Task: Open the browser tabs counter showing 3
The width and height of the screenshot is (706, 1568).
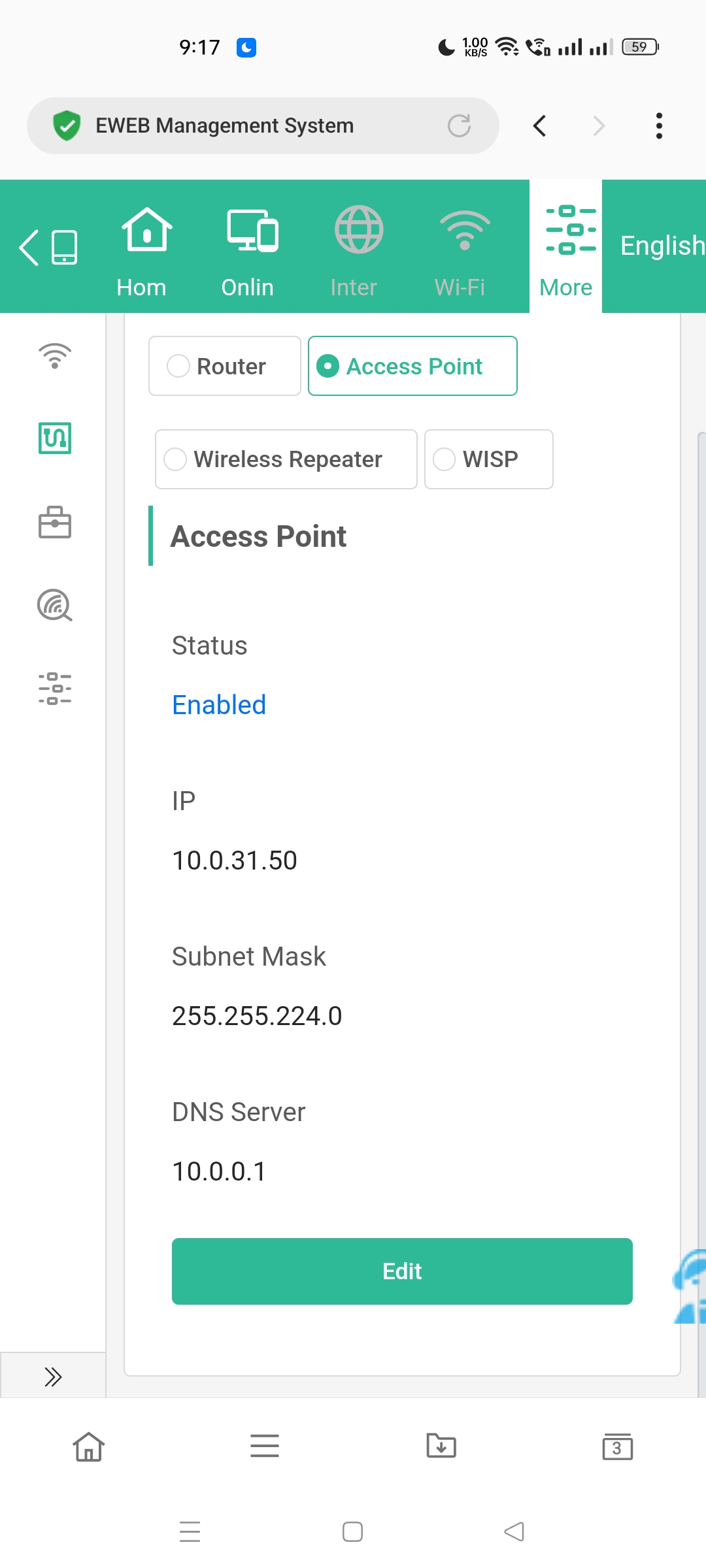Action: click(x=617, y=1446)
